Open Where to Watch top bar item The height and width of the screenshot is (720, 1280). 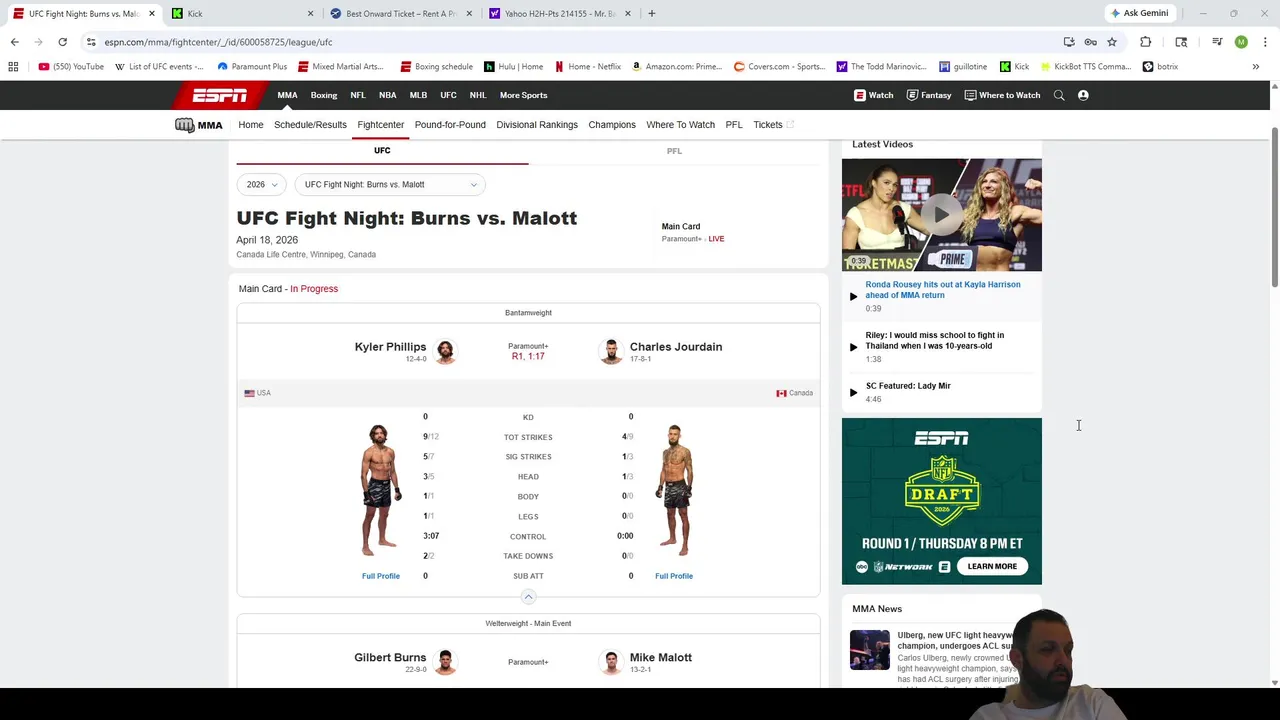coord(1002,95)
